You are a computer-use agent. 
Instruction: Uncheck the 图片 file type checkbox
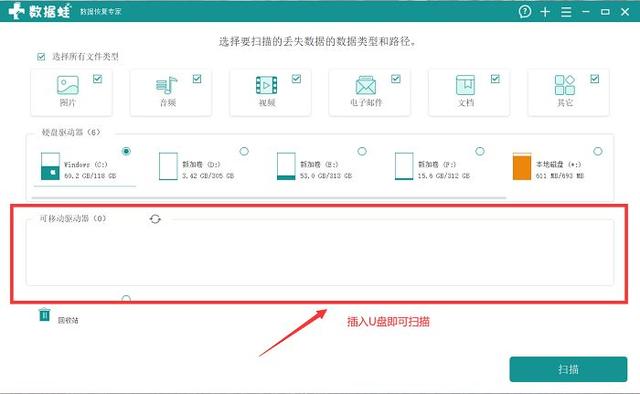97,79
